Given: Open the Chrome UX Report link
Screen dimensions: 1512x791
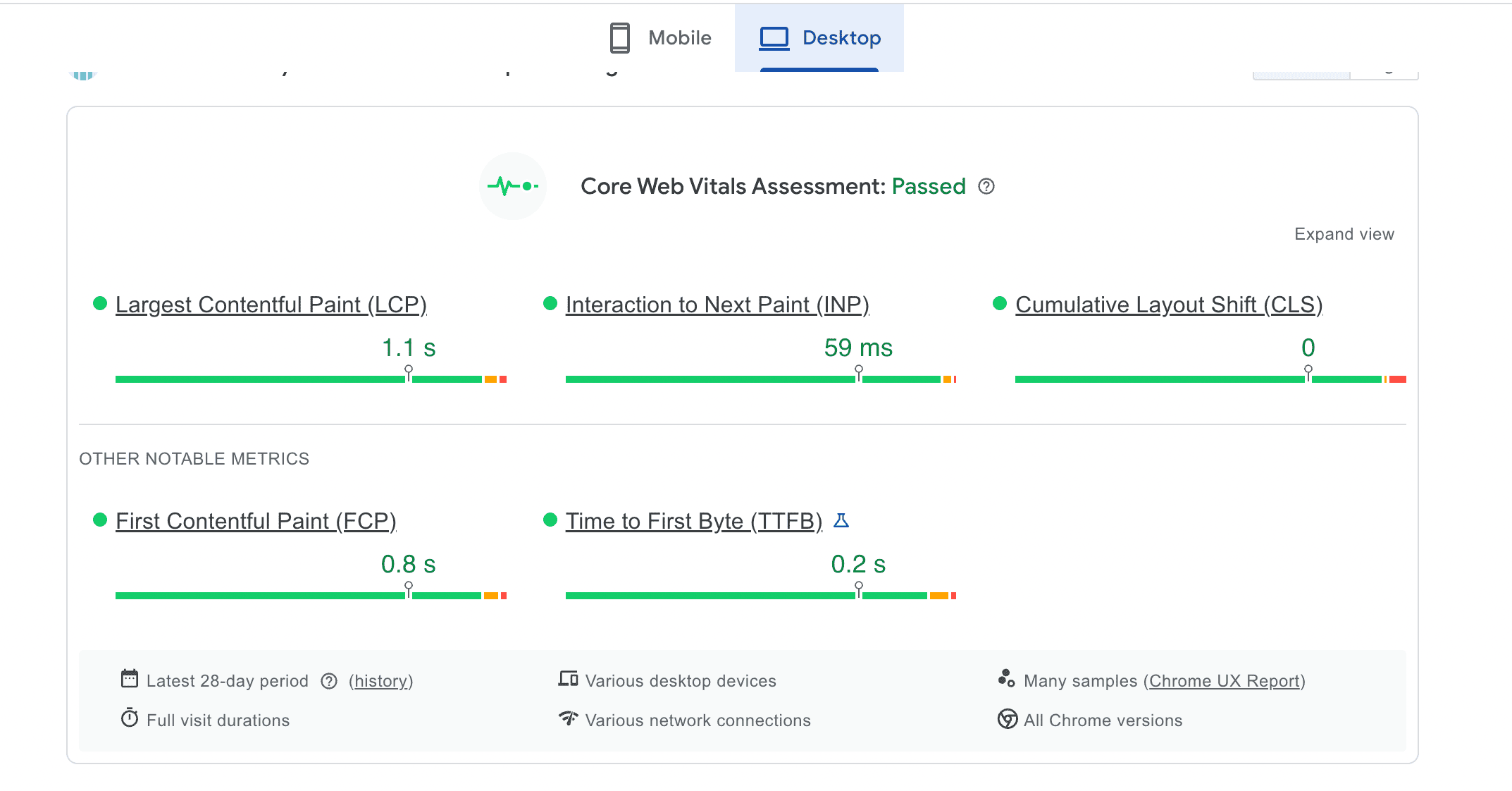Looking at the screenshot, I should click(x=1224, y=681).
